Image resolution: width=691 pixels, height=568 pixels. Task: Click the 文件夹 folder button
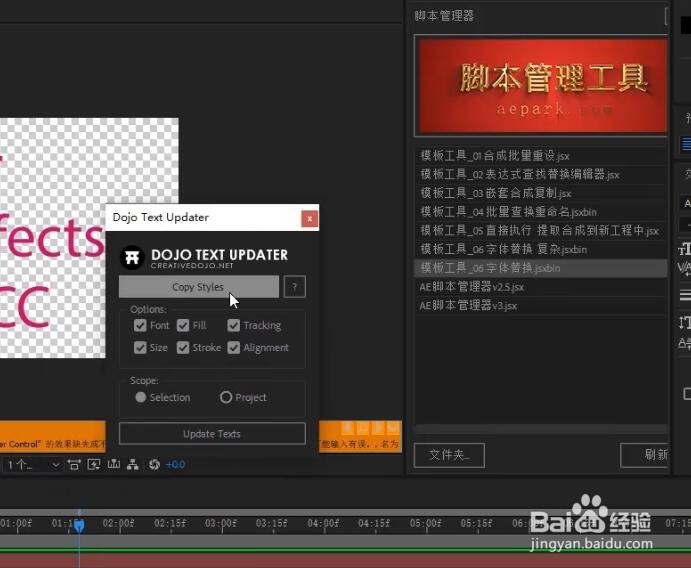click(449, 455)
